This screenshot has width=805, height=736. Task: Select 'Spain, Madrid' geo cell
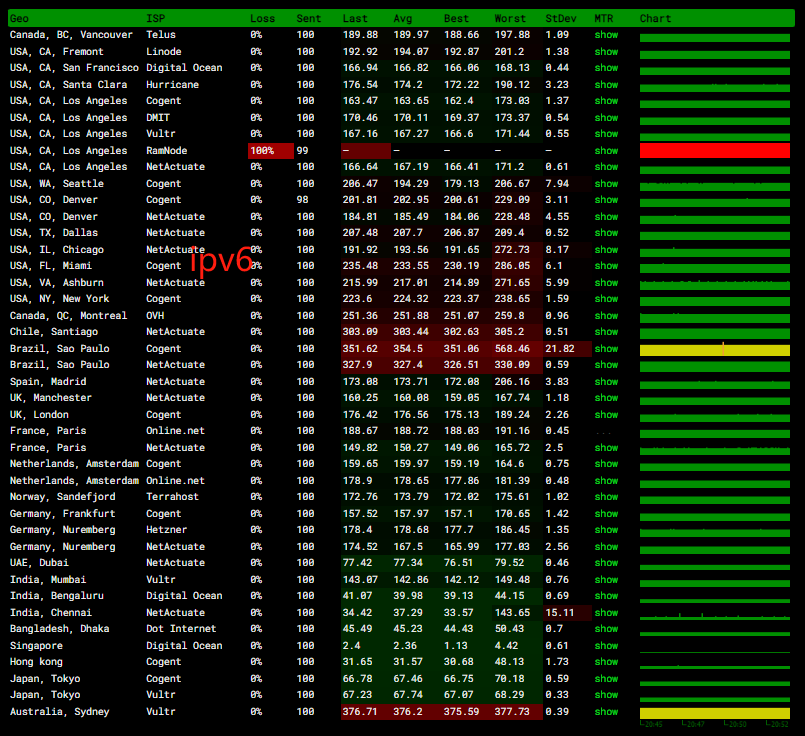point(48,382)
